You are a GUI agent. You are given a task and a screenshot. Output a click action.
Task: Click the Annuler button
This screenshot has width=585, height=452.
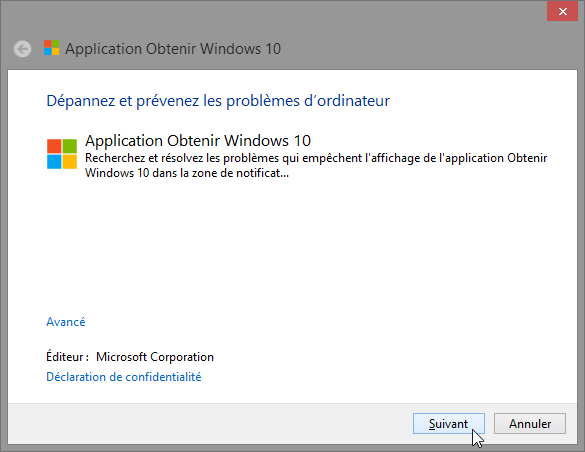click(x=530, y=424)
